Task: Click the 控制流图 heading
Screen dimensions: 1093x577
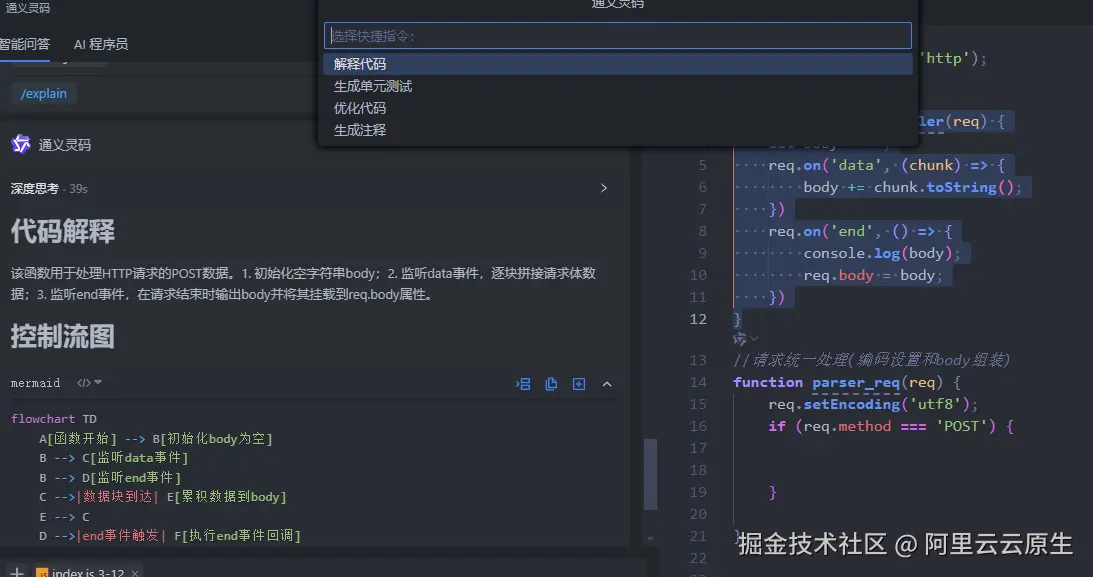Action: point(63,337)
